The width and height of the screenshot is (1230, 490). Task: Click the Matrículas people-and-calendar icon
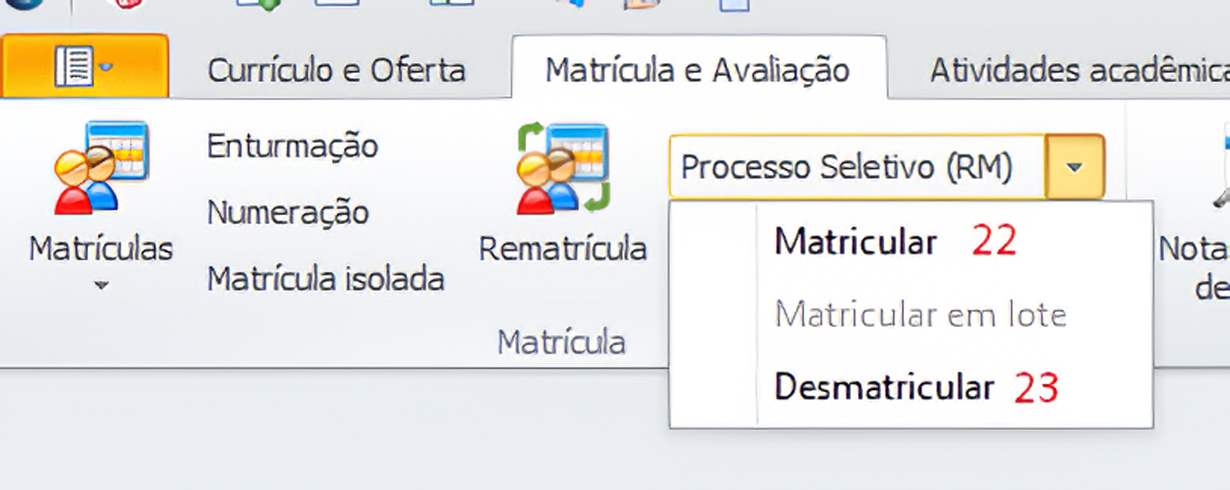[100, 167]
